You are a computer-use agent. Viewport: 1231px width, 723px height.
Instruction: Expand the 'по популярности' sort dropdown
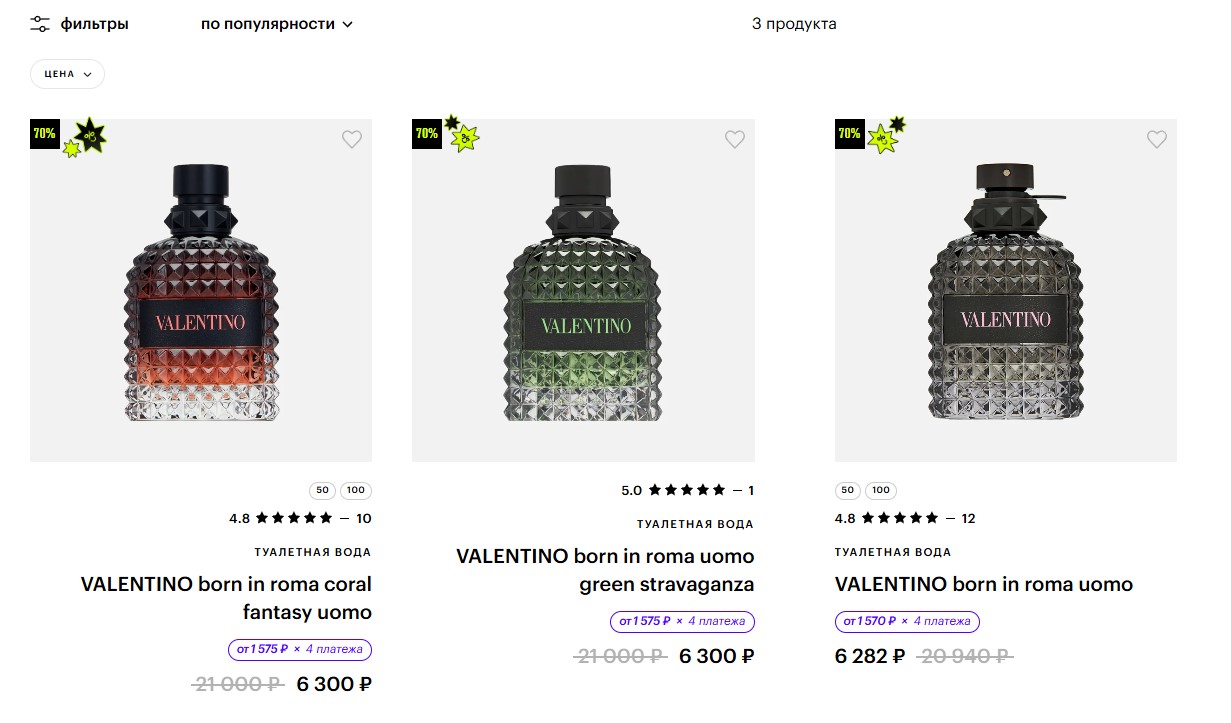[x=277, y=24]
